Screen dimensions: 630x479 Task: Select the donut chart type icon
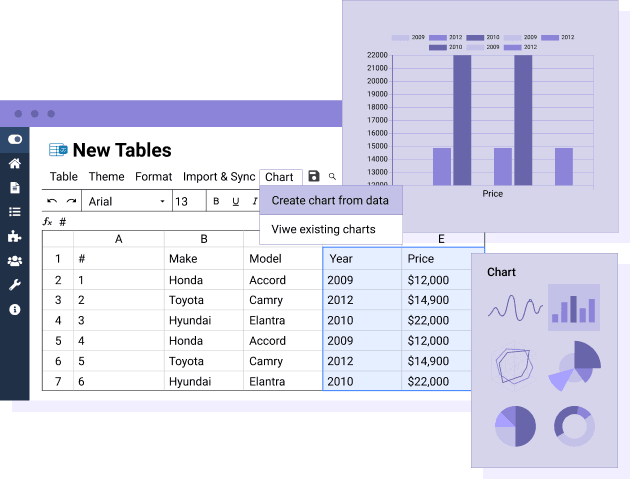[x=574, y=426]
